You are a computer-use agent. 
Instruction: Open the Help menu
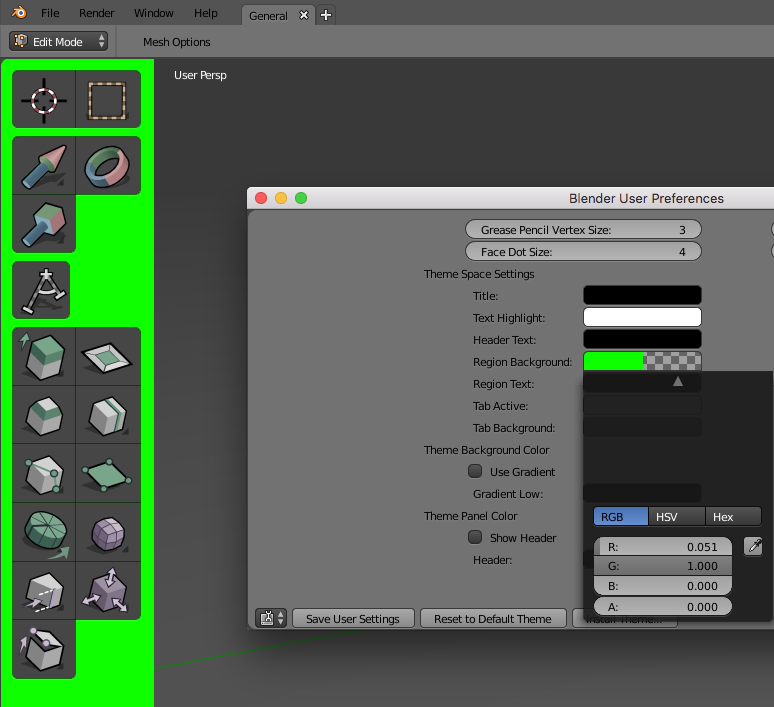pyautogui.click(x=206, y=13)
